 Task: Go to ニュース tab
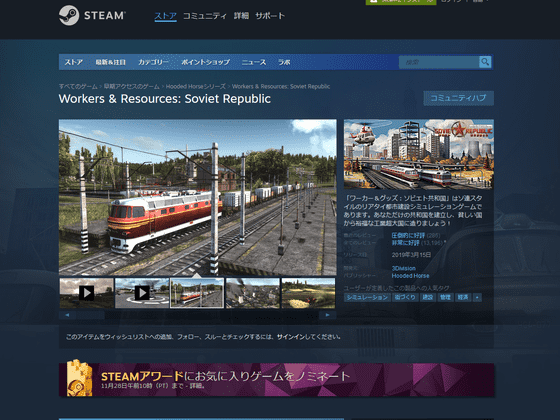point(254,62)
